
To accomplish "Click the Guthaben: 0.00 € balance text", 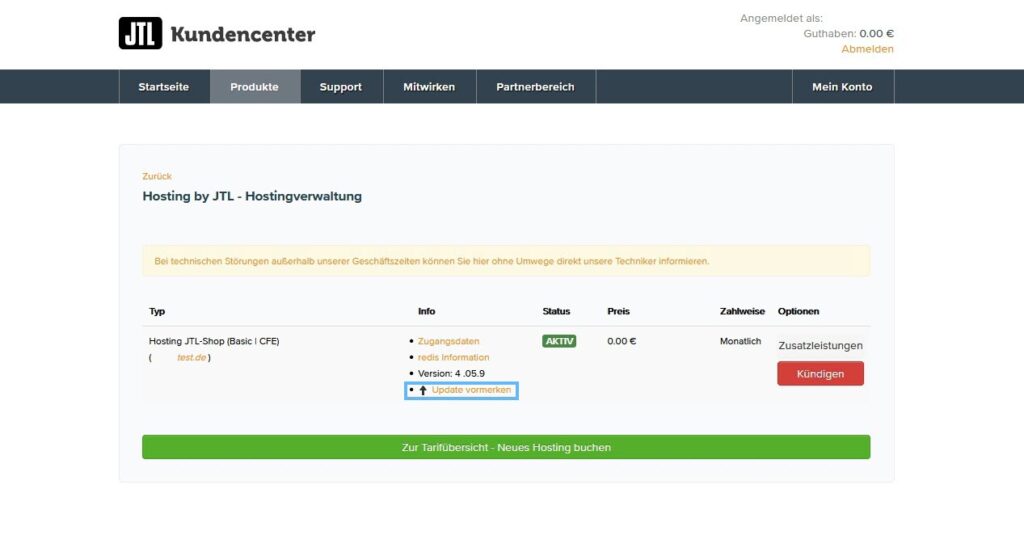I will (x=848, y=33).
